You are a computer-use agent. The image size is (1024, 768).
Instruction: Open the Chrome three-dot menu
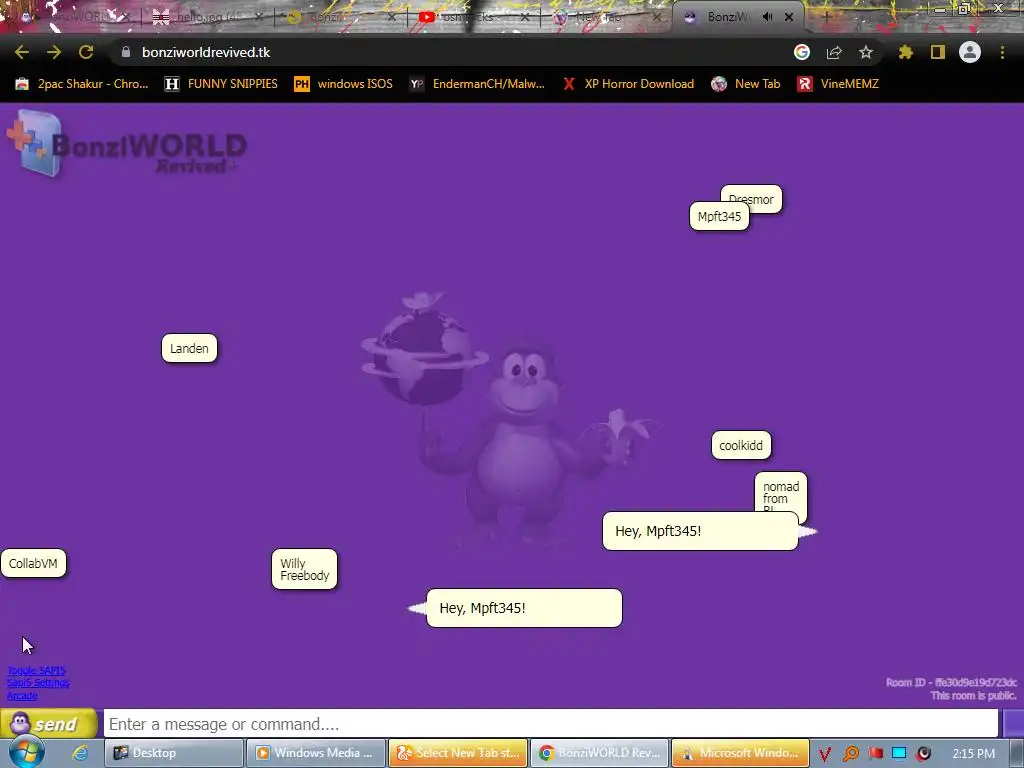[x=1002, y=52]
